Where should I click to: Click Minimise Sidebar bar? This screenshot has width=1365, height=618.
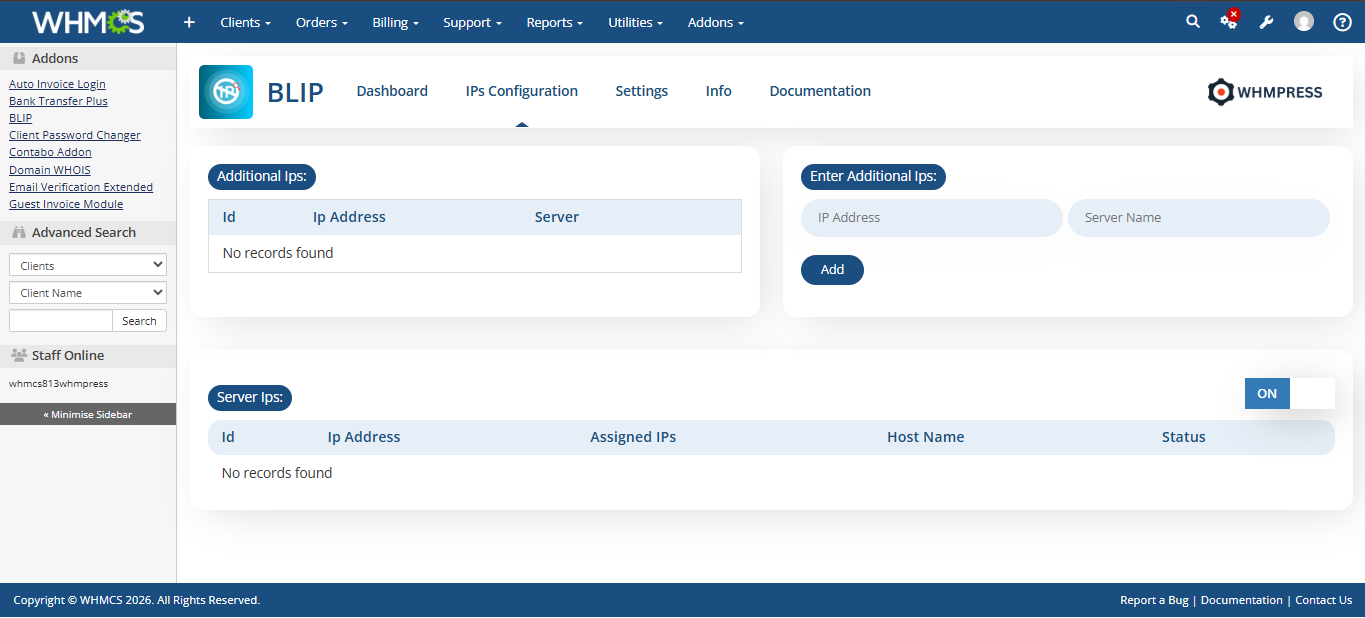coord(88,414)
